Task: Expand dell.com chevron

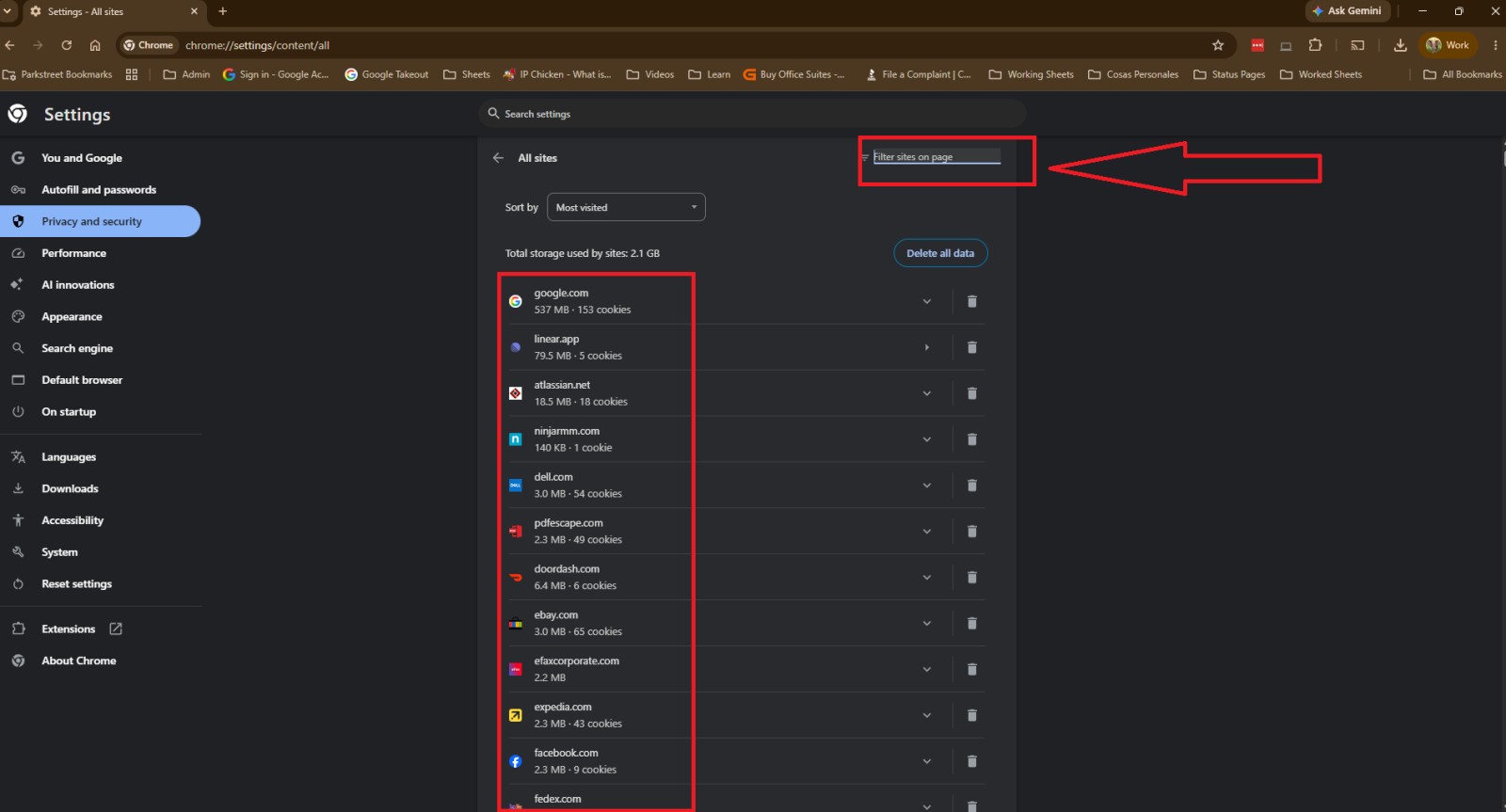Action: tap(927, 486)
